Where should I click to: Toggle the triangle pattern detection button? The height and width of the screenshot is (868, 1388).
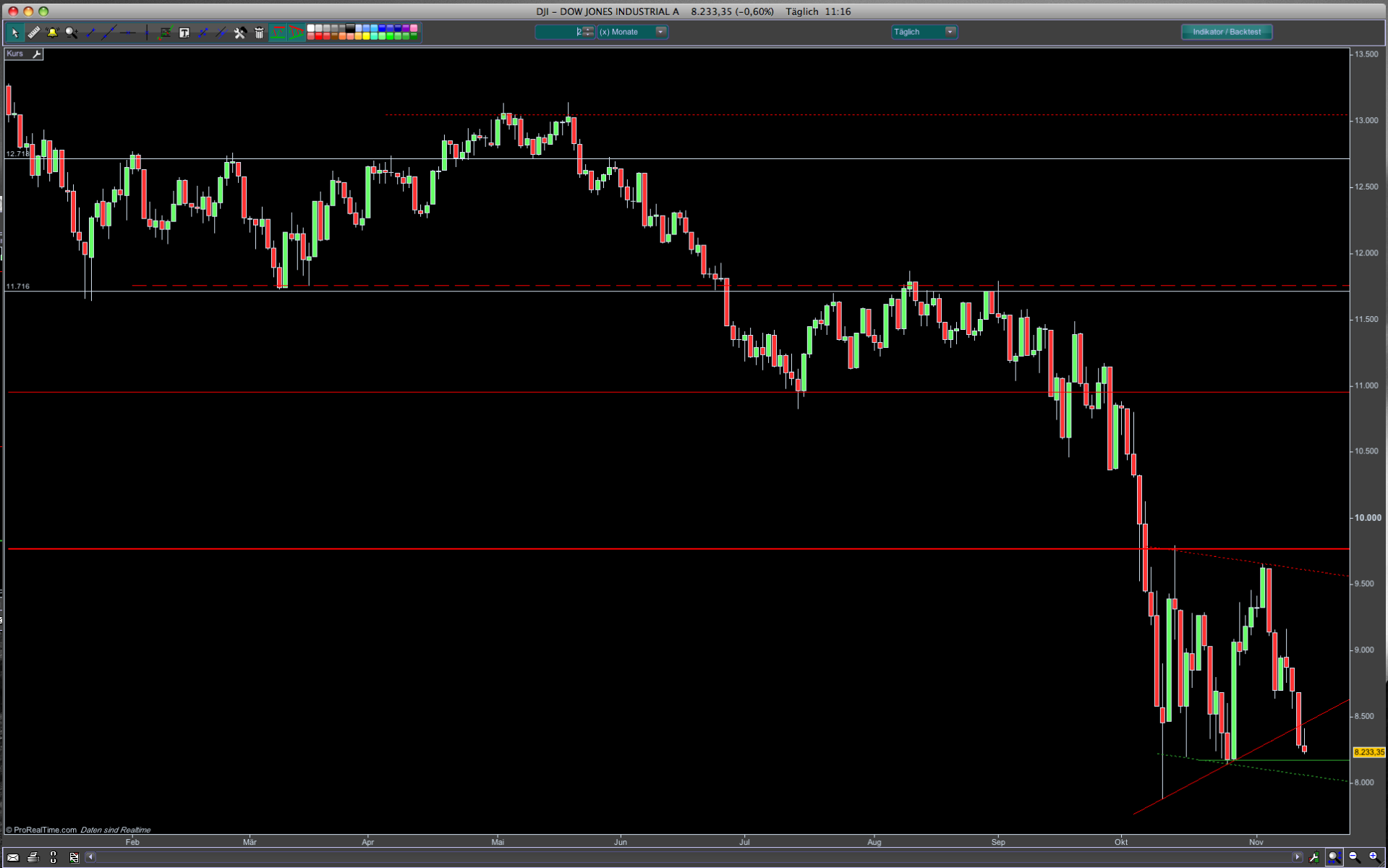point(297,33)
